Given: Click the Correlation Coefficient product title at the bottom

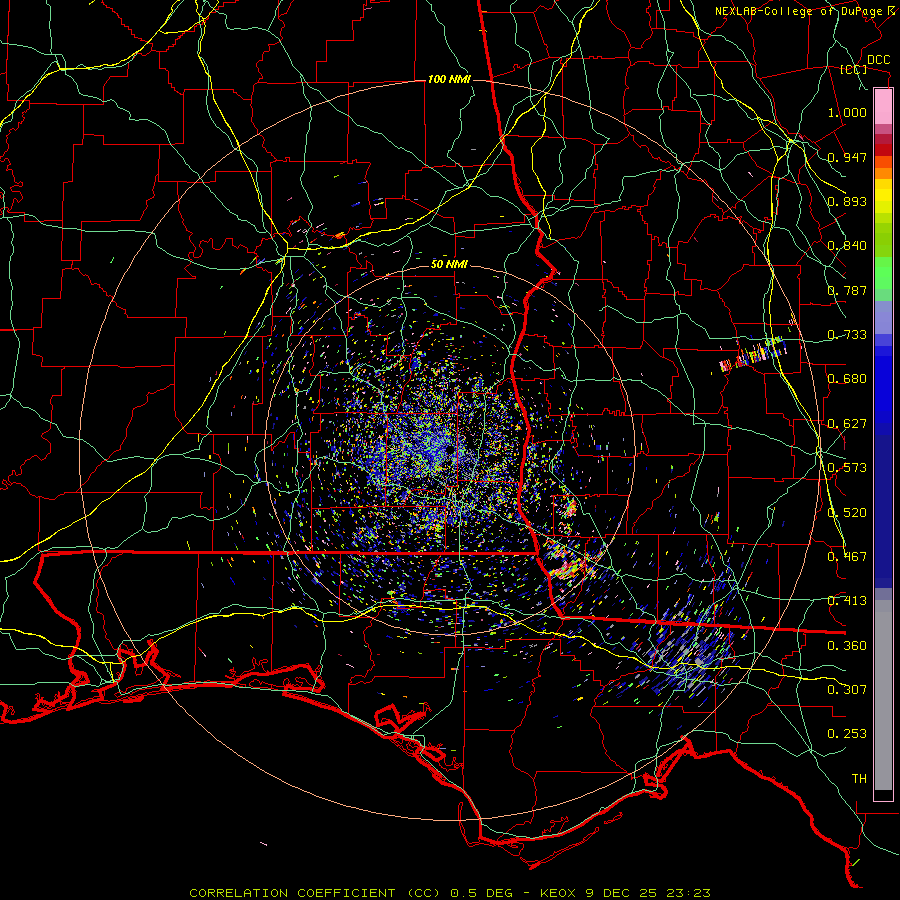Looking at the screenshot, I should click(450, 893).
